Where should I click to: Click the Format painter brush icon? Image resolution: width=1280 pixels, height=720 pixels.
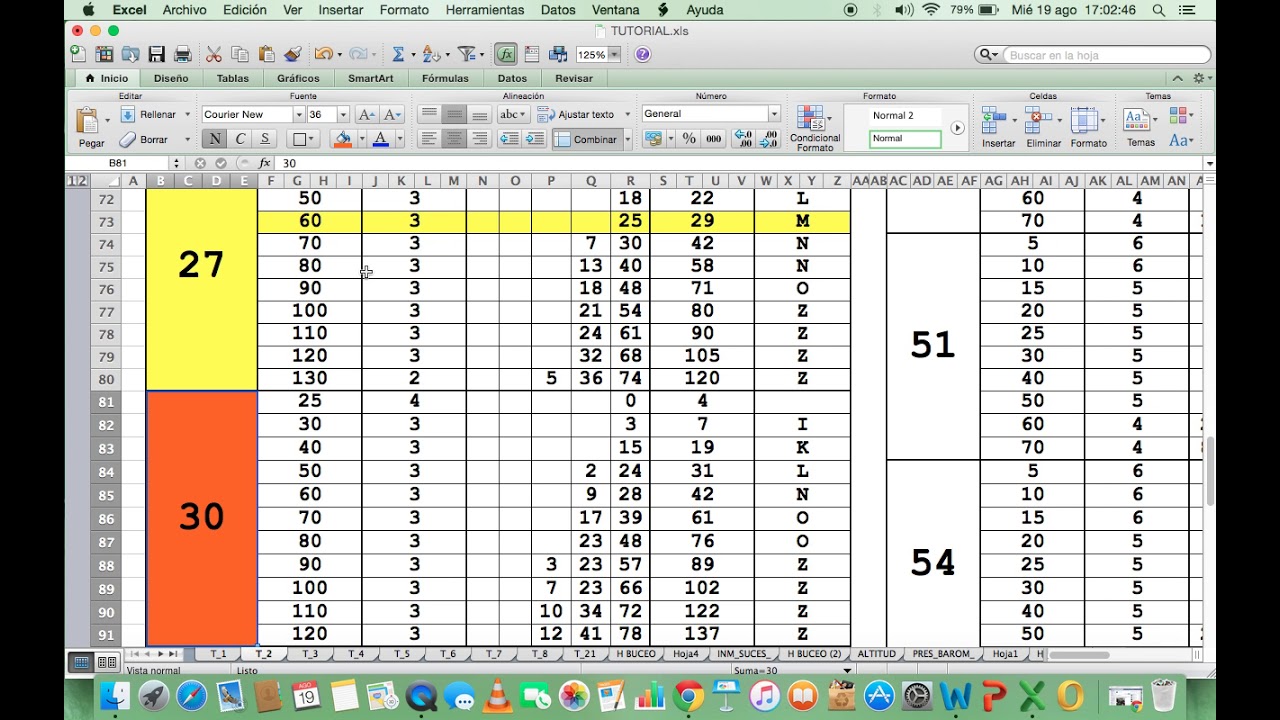[292, 54]
